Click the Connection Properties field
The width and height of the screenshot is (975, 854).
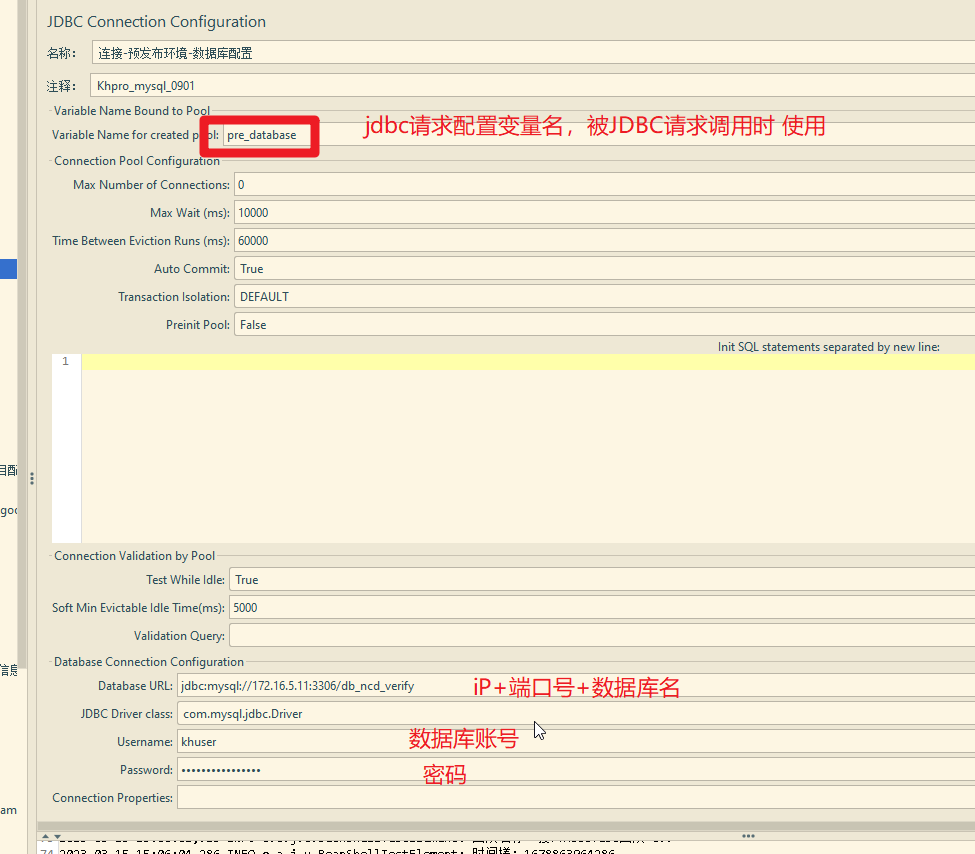[x=576, y=797]
